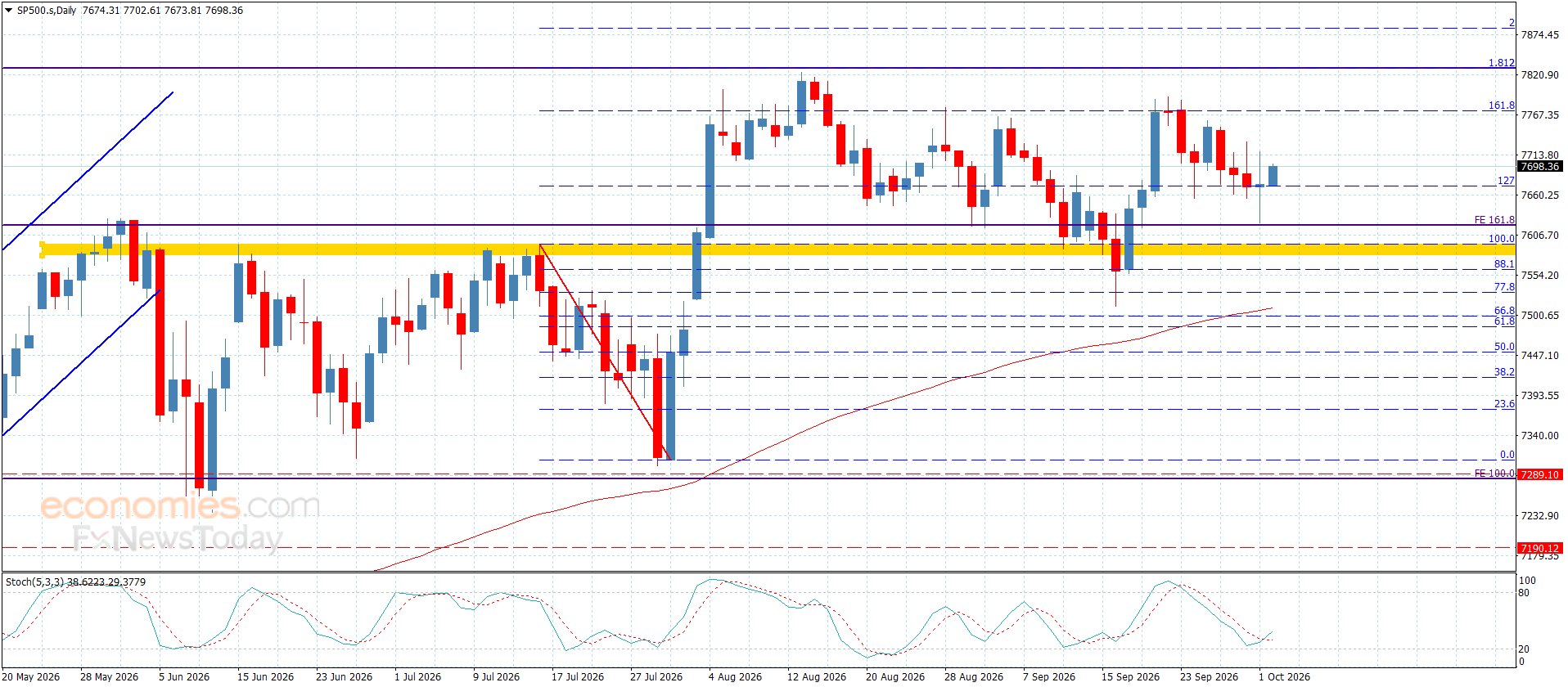Click the Fibonacci 38.2 level label
The height and width of the screenshot is (687, 1568).
point(1504,371)
